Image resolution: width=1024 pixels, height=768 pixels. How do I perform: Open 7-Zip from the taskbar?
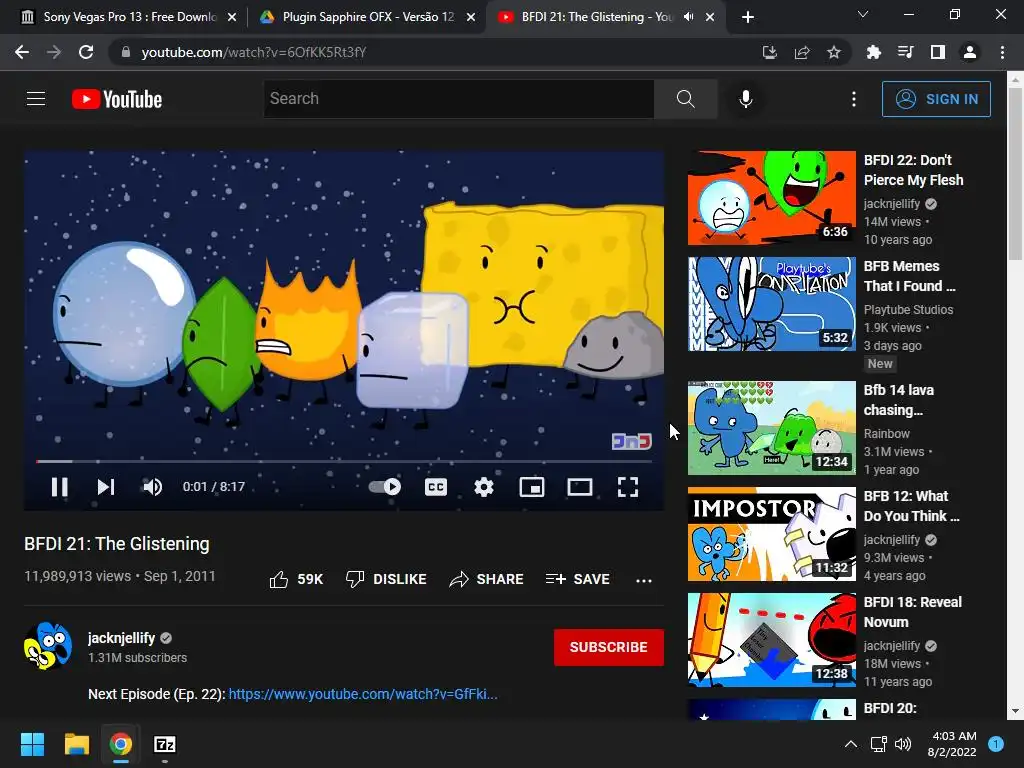click(x=165, y=744)
